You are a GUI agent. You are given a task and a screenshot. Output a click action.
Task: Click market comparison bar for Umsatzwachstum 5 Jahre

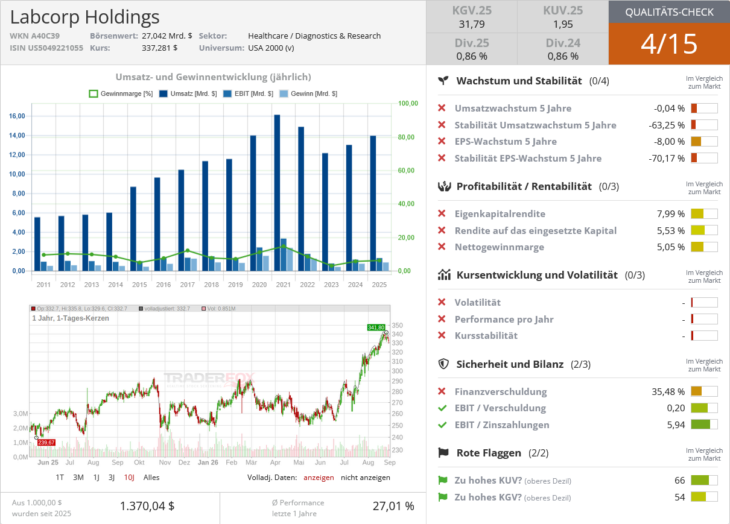coord(704,108)
